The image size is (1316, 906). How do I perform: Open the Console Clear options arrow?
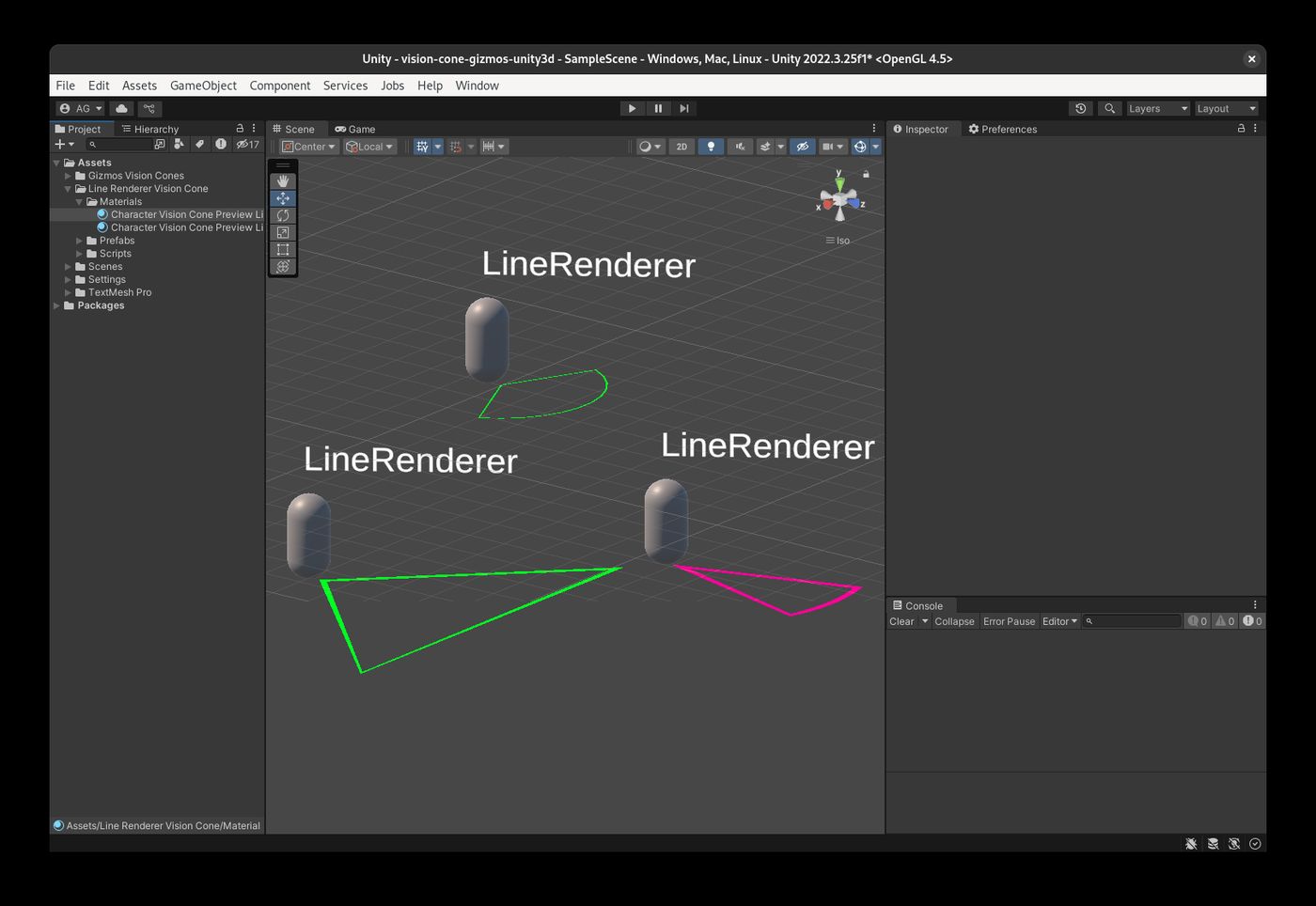click(x=925, y=621)
